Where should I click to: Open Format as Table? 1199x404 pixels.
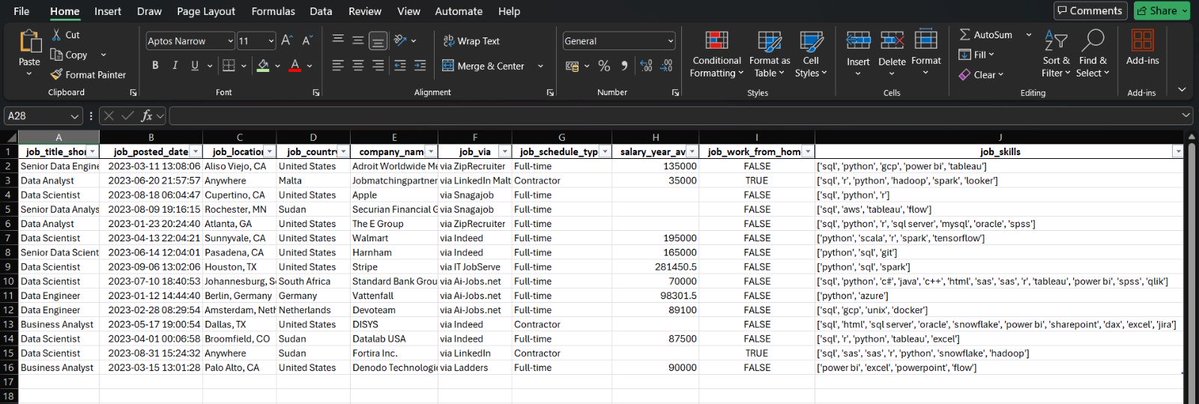pos(769,54)
